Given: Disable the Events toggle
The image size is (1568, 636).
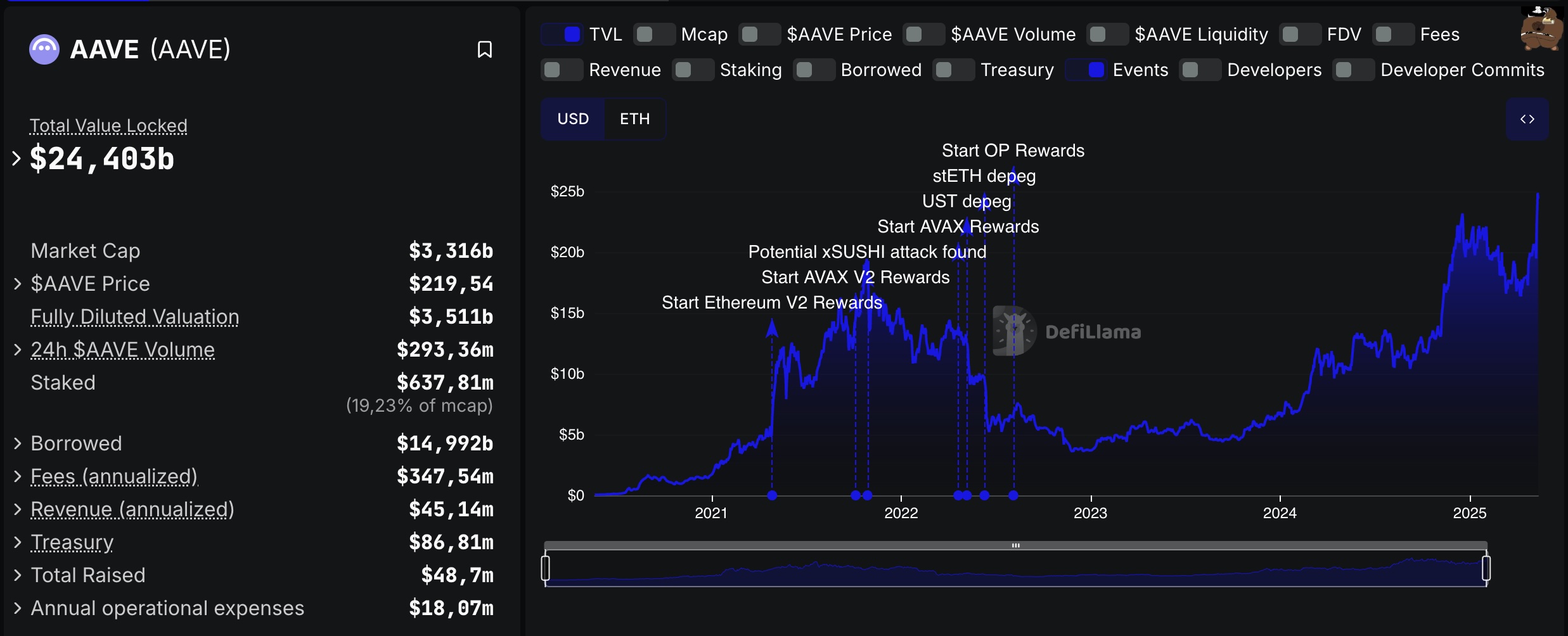Looking at the screenshot, I should coord(1086,70).
